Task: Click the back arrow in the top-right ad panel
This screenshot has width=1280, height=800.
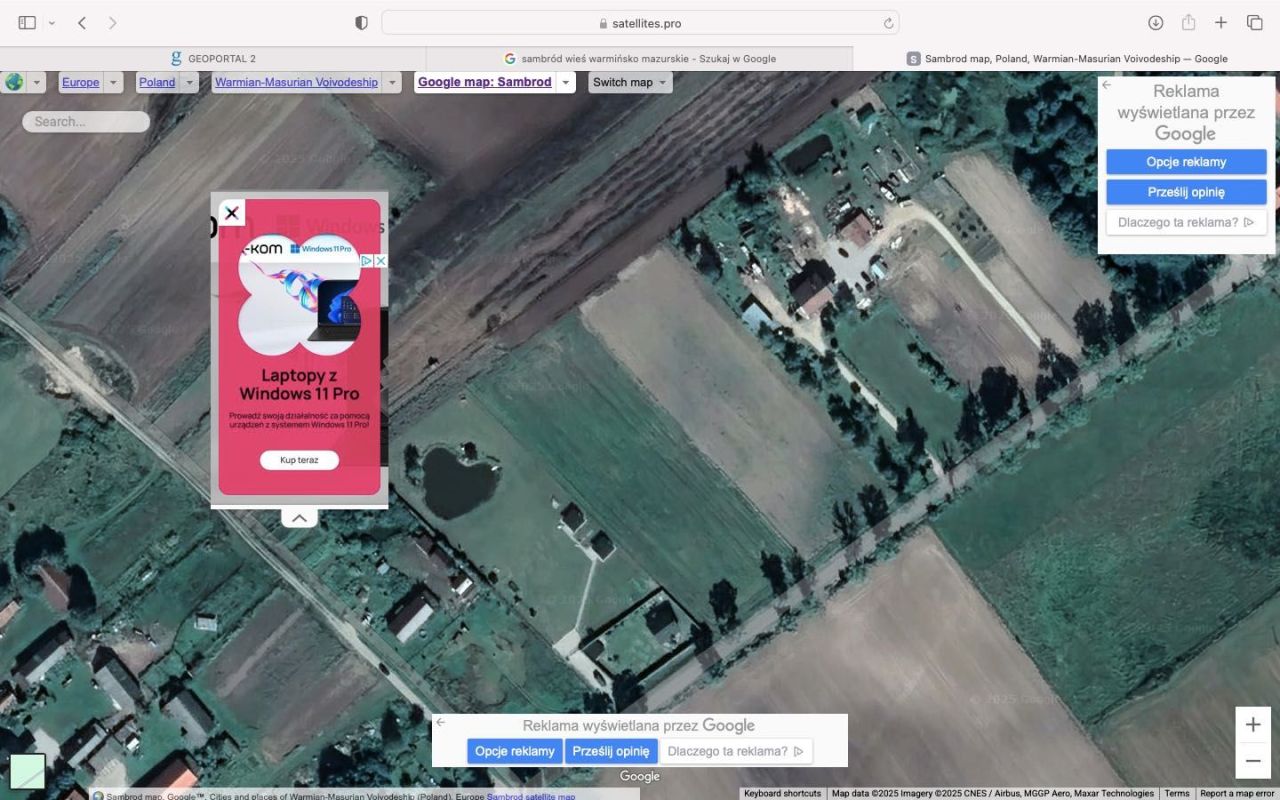Action: point(1107,85)
